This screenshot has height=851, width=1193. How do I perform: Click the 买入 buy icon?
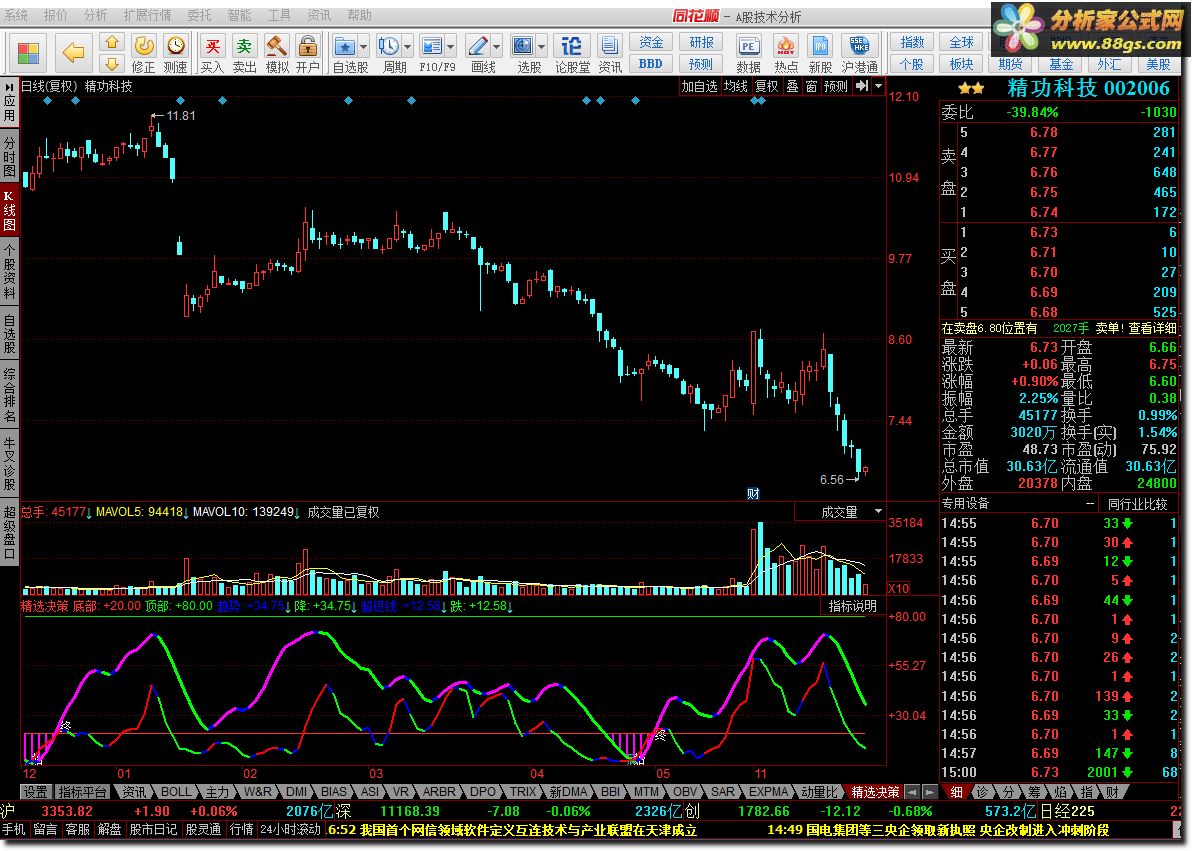coord(212,53)
